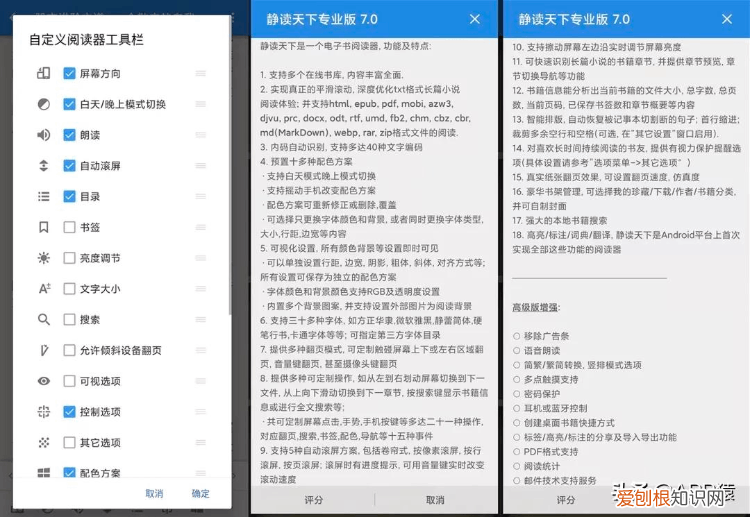
Task: Select the 密码保护 bullet item
Action: point(536,394)
